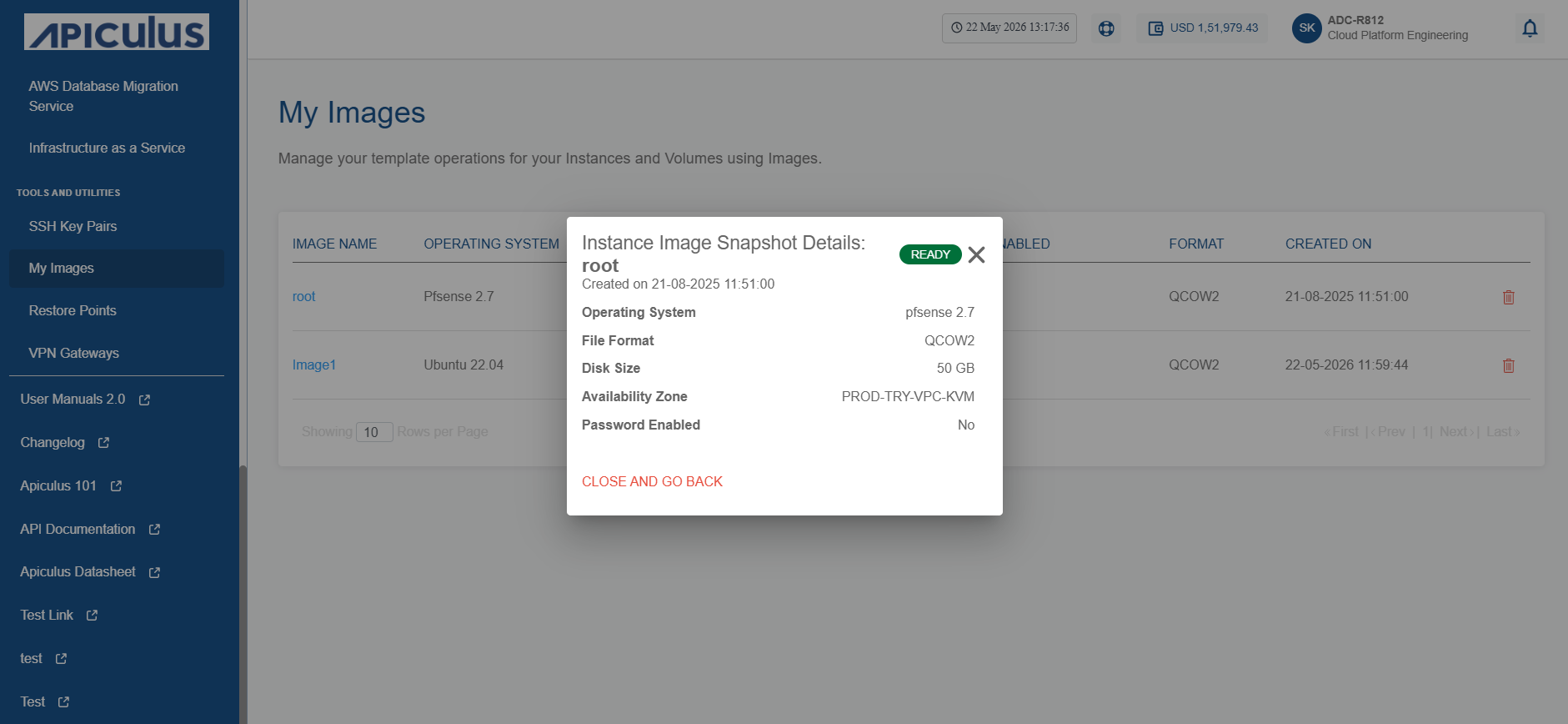
Task: Click the 50 GB disk size value
Action: tap(955, 368)
